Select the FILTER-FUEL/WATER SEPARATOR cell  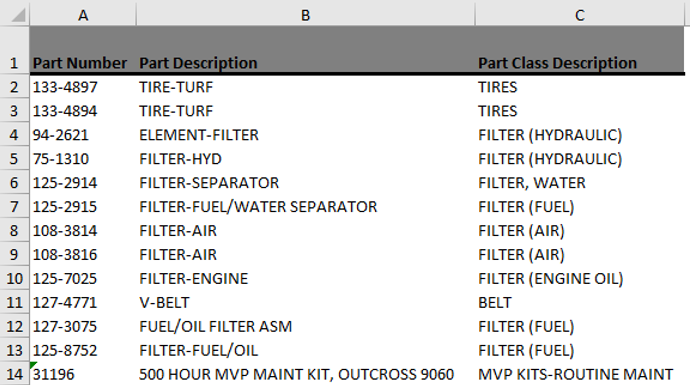click(305, 207)
